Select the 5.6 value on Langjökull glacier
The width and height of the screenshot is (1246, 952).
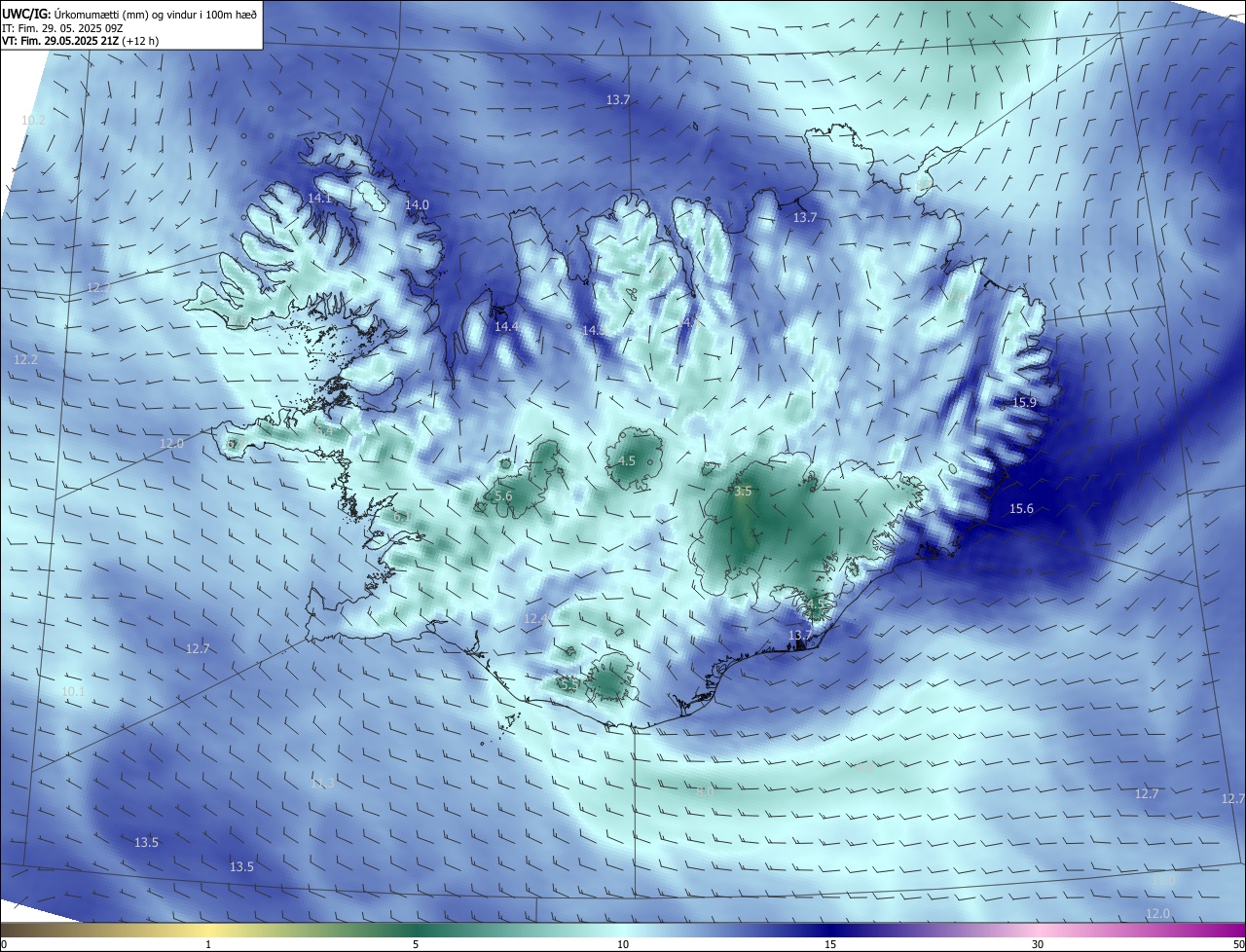503,495
